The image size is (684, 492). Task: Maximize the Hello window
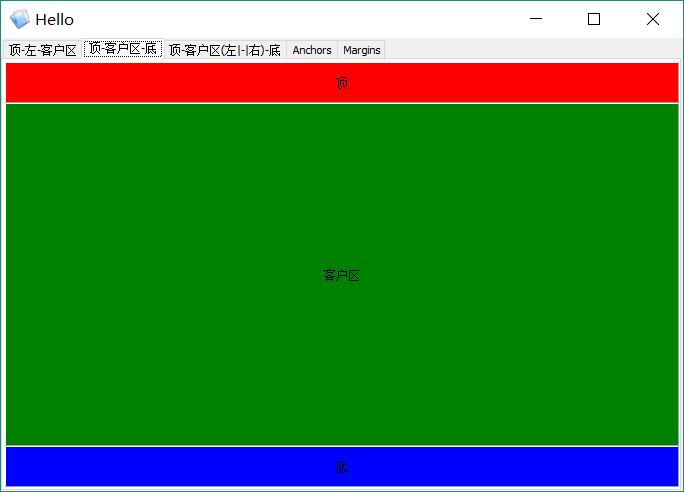pos(594,19)
